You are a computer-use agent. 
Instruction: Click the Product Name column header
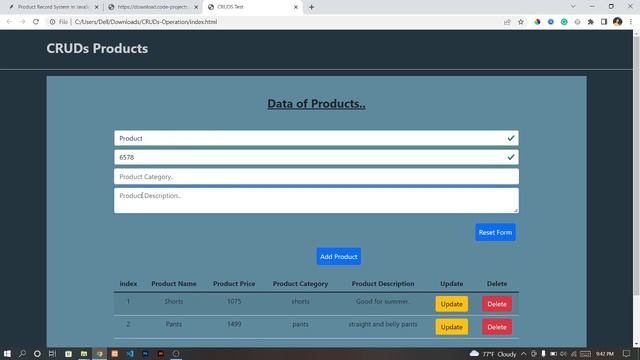(x=174, y=284)
